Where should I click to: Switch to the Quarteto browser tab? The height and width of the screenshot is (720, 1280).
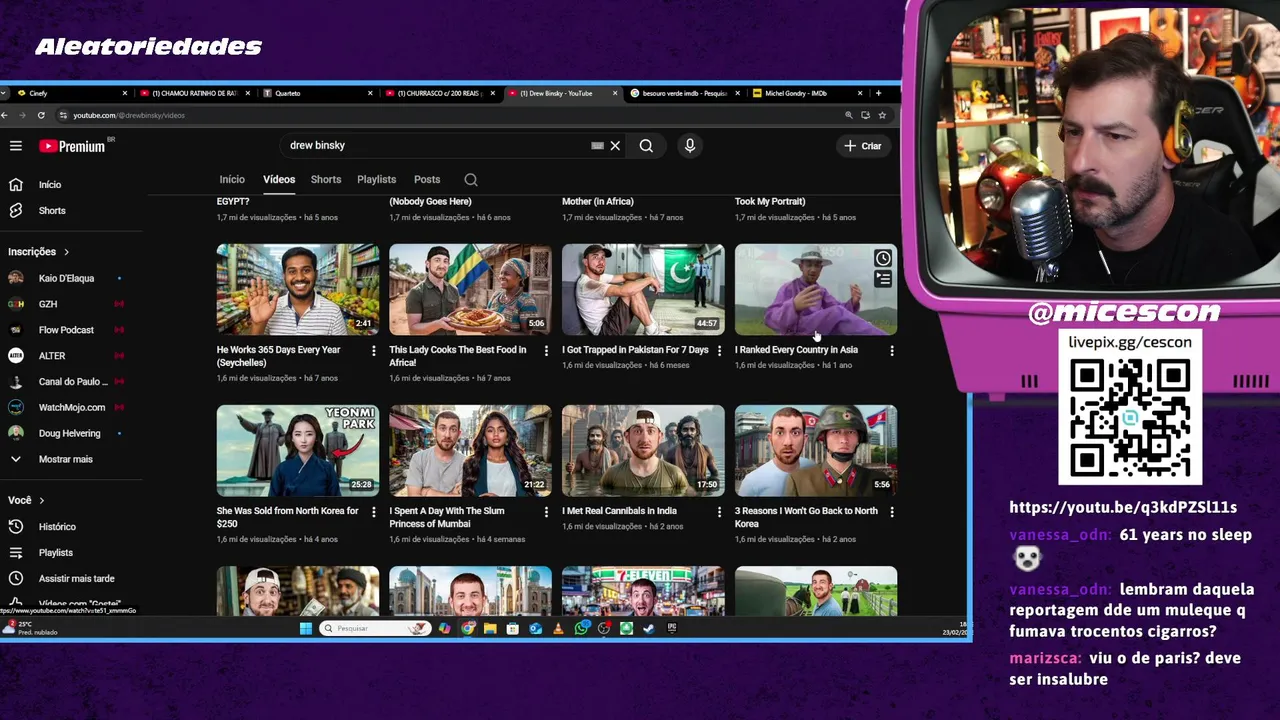click(x=317, y=93)
